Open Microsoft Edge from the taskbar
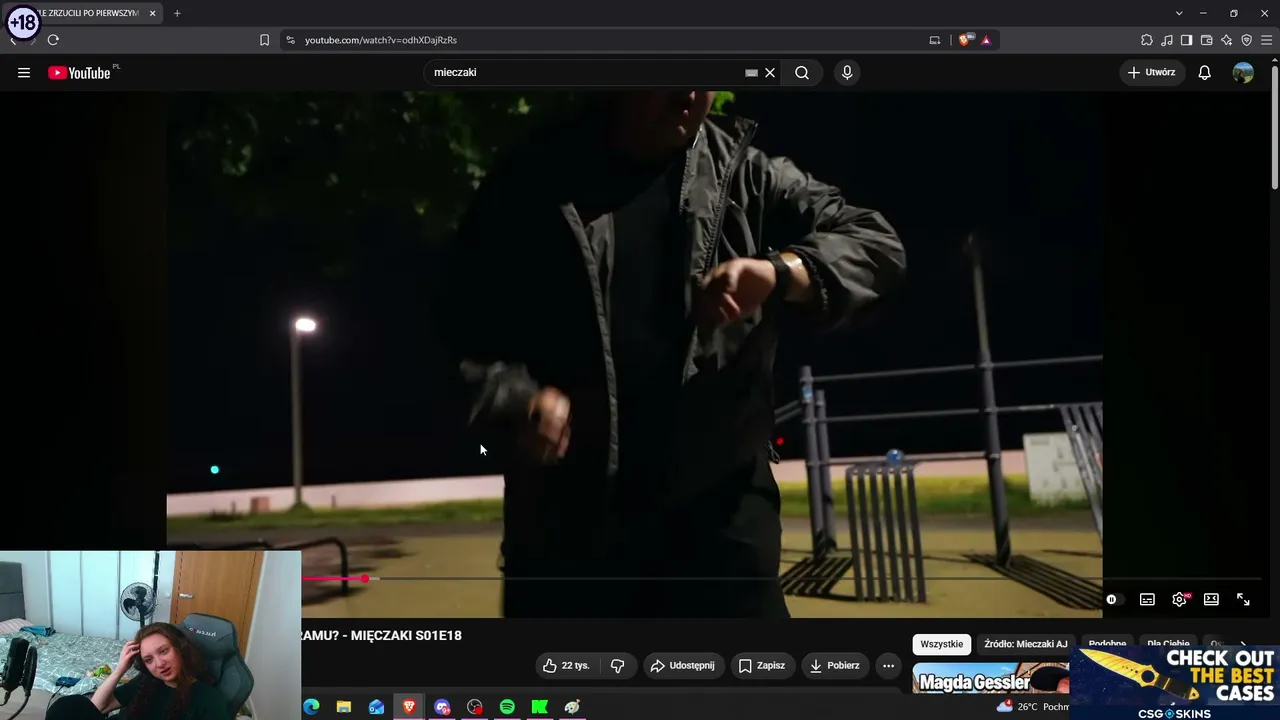Viewport: 1280px width, 720px height. [312, 707]
